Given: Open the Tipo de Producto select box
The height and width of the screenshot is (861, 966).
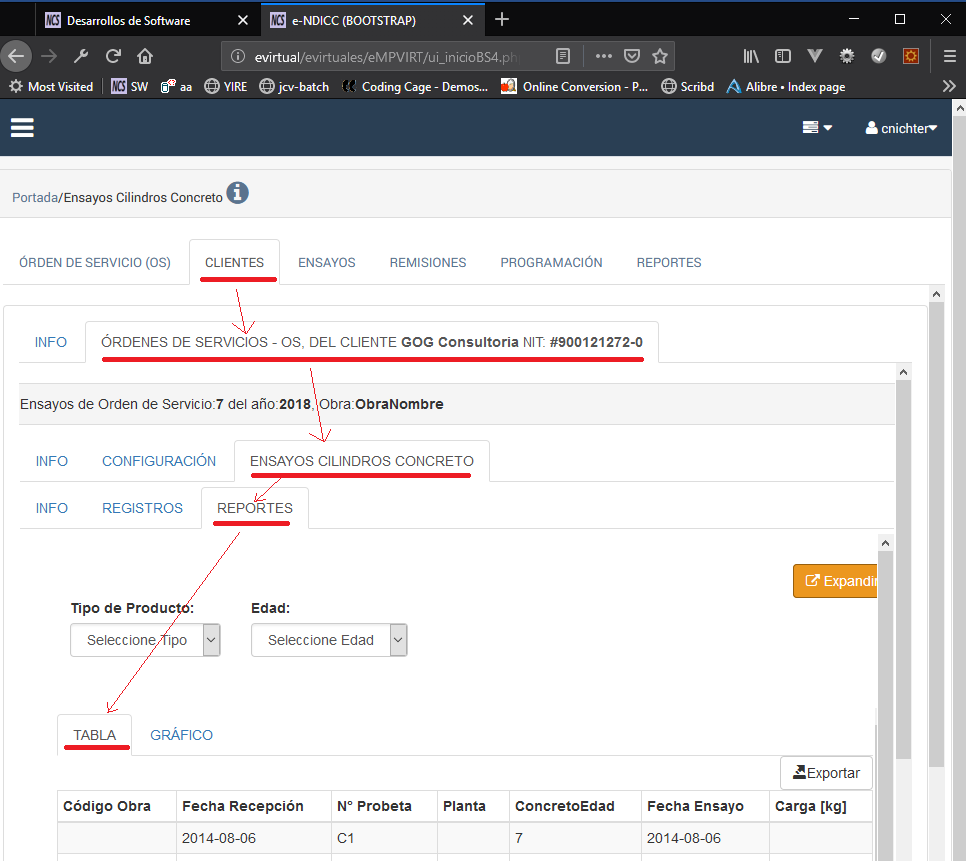Looking at the screenshot, I should point(145,640).
